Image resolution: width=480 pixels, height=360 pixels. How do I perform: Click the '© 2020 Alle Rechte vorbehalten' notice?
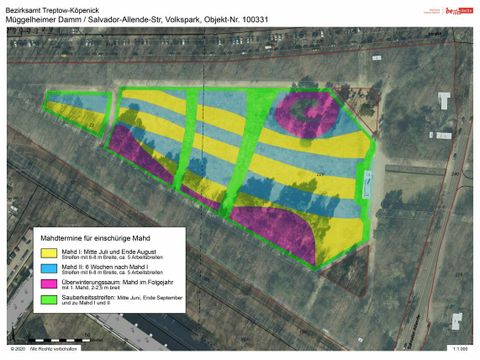44,349
